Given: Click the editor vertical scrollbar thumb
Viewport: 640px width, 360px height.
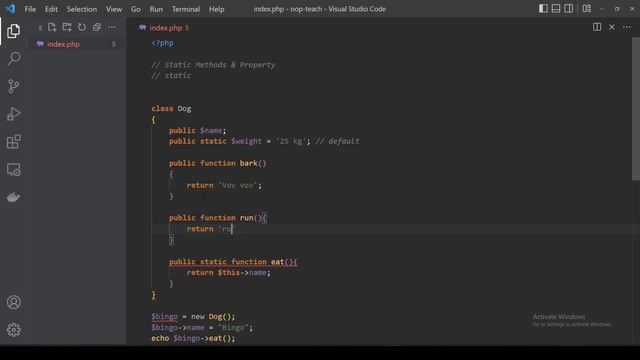Looking at the screenshot, I should (636, 109).
